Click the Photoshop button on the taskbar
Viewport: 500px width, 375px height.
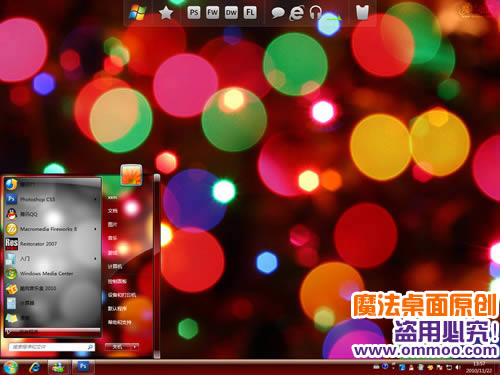[83, 367]
